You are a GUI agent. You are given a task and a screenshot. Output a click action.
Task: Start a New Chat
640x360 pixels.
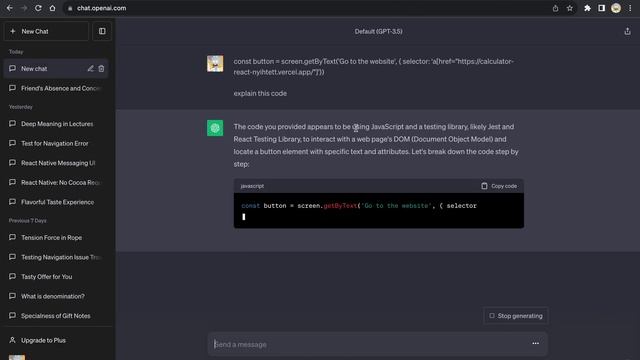[x=46, y=31]
